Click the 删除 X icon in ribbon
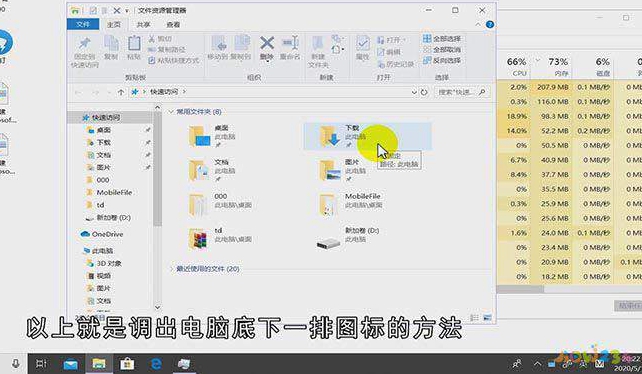 [x=267, y=43]
